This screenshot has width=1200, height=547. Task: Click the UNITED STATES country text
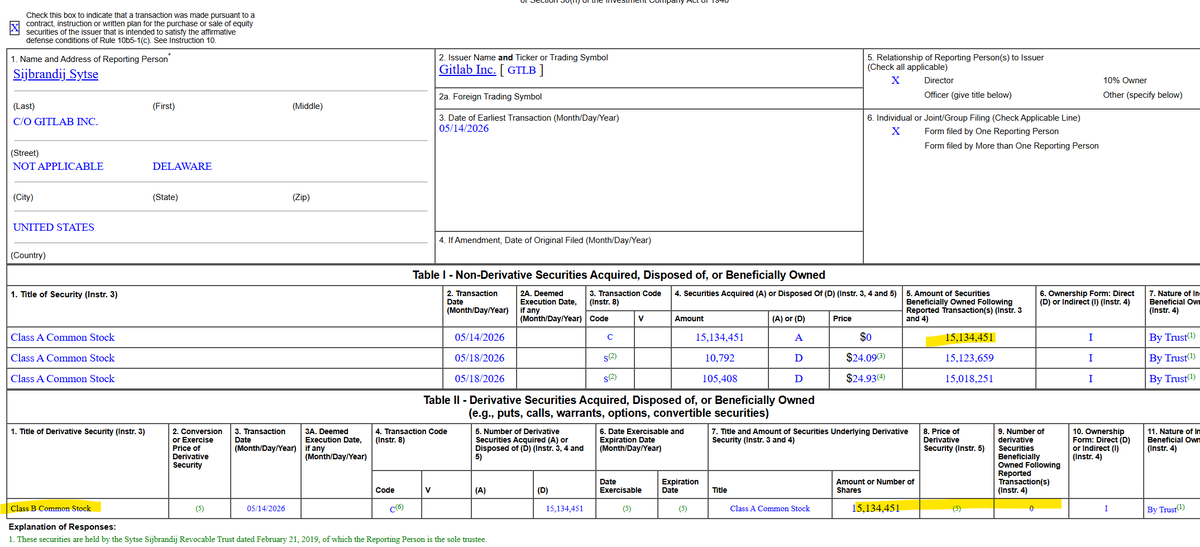pyautogui.click(x=53, y=227)
